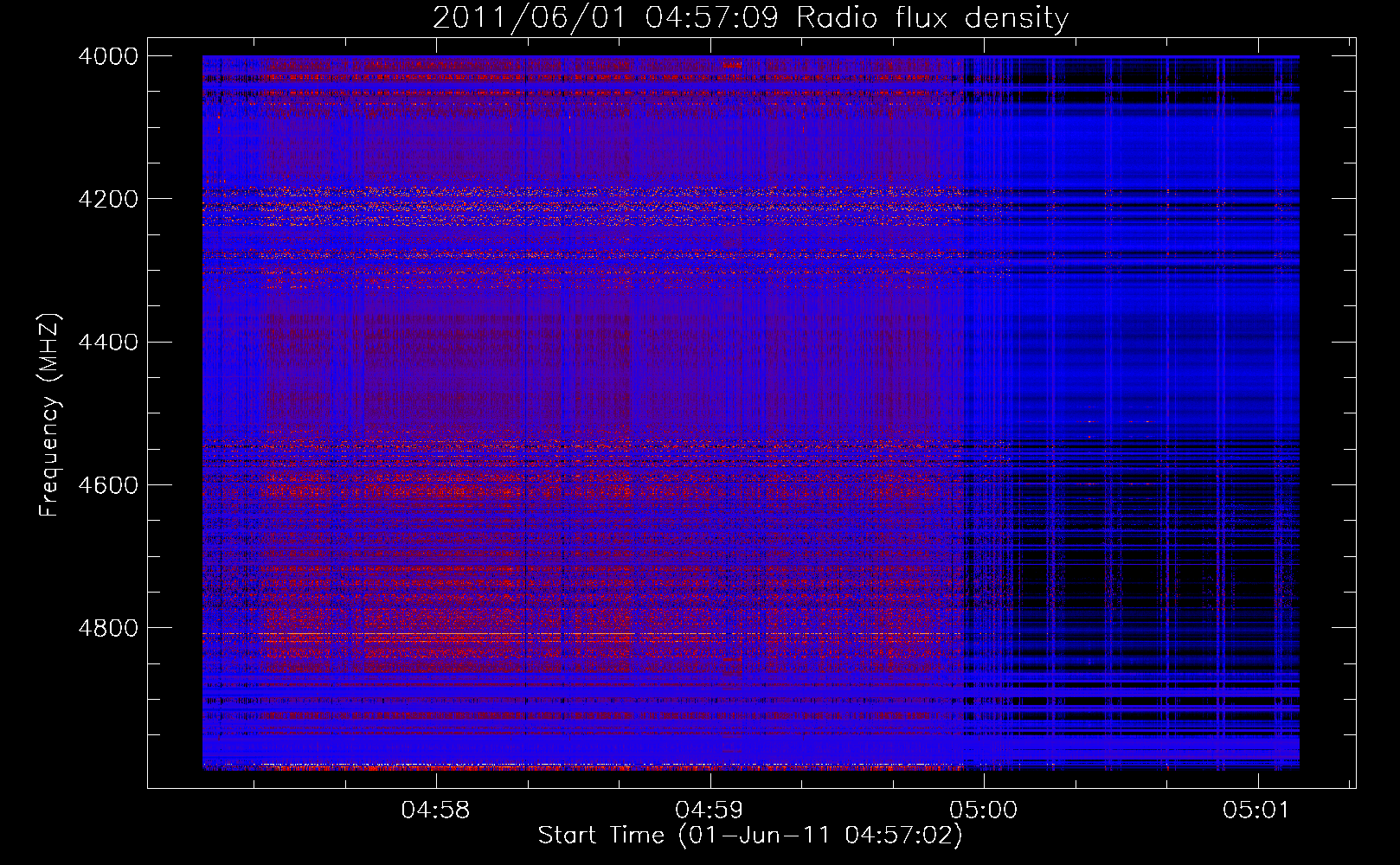The height and width of the screenshot is (865, 1400).
Task: Click the 4000 frequency tick label
Action: pos(108,56)
